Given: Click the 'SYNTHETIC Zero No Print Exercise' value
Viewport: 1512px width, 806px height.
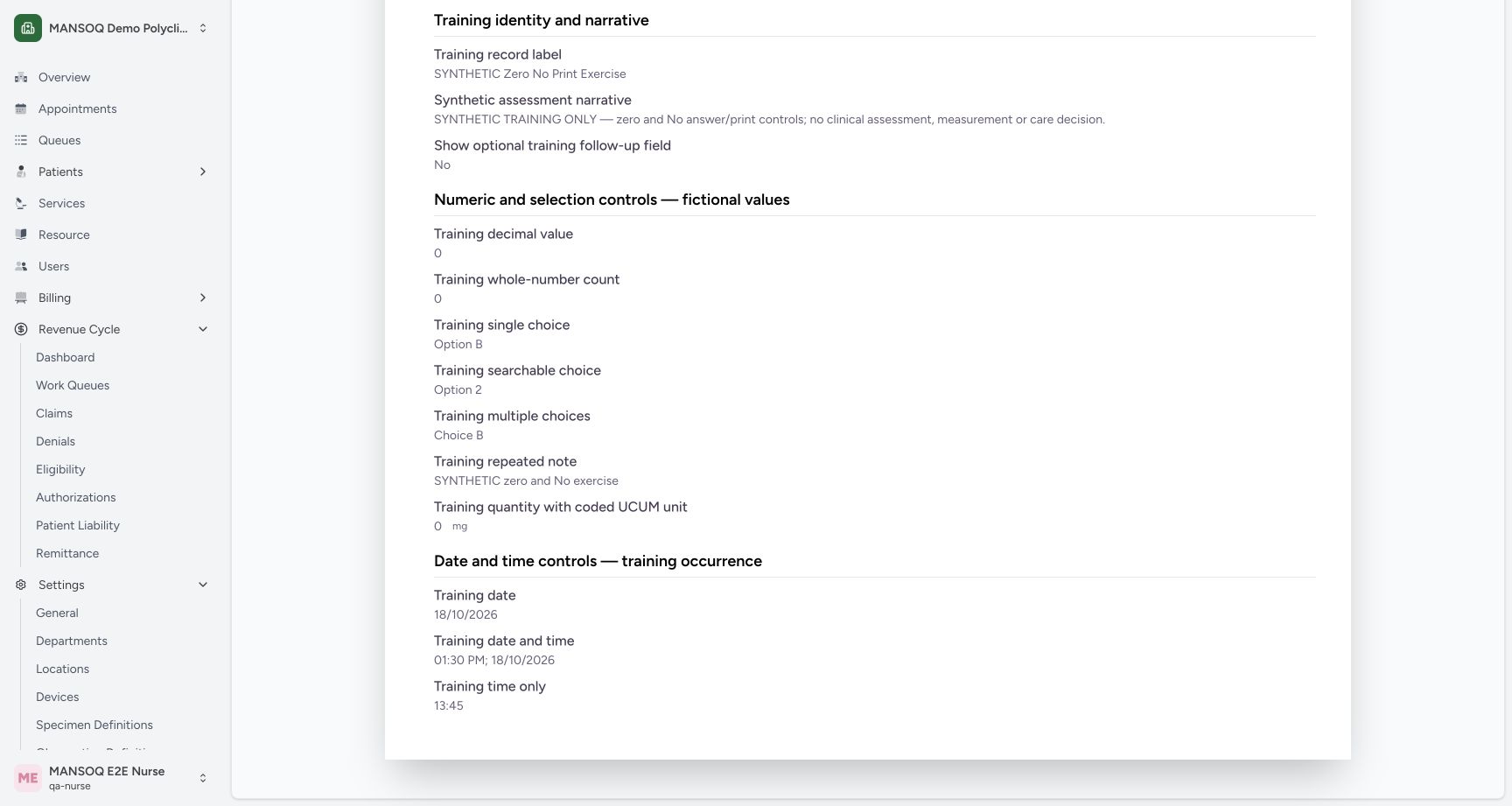Looking at the screenshot, I should tap(530, 74).
